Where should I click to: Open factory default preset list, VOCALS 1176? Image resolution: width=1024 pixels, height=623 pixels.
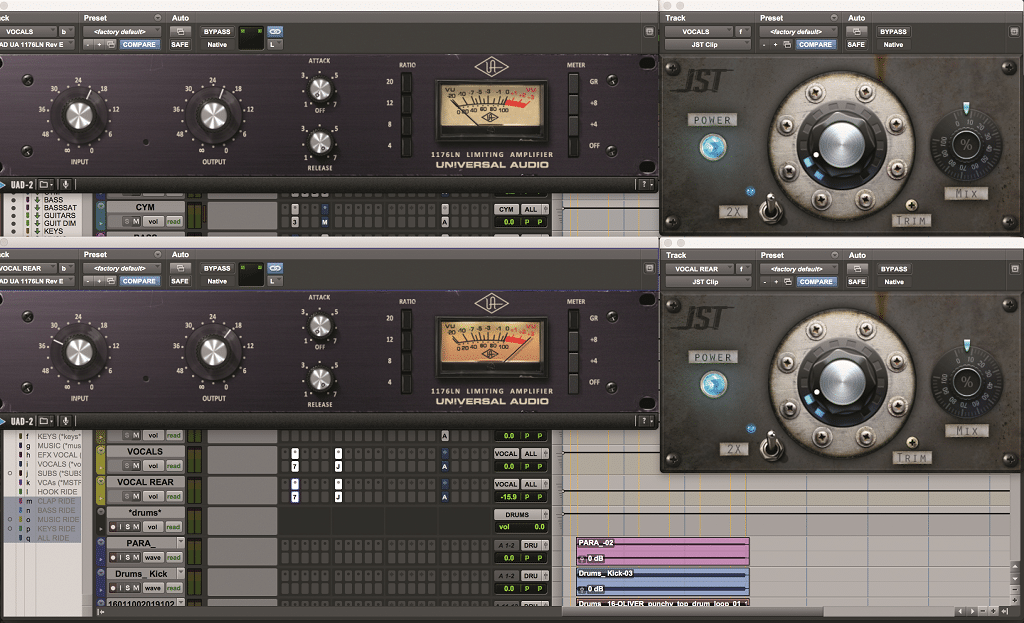coord(123,31)
